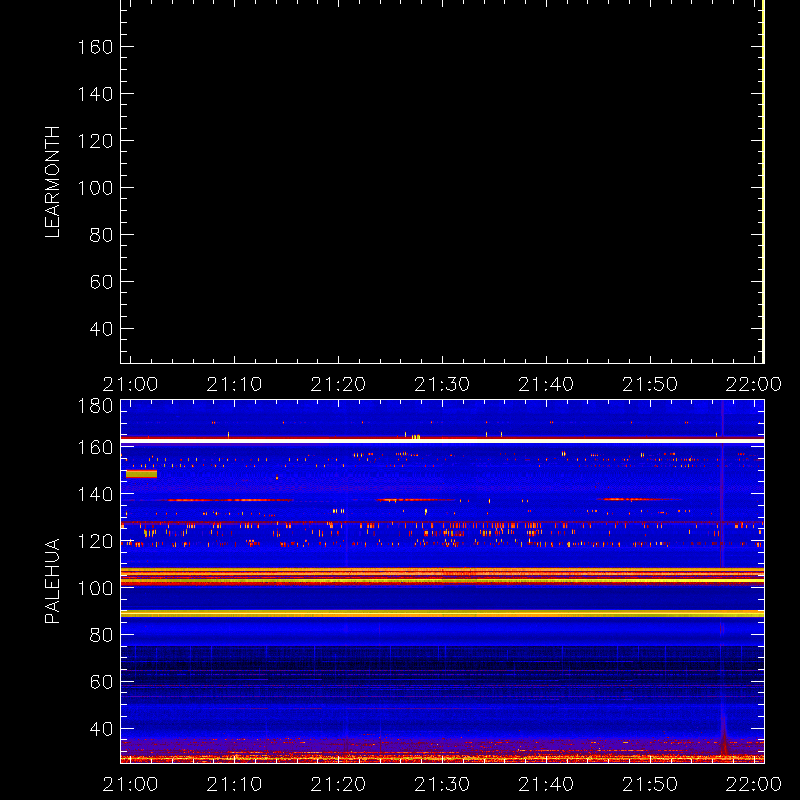Click the yellow band near 88 MHz in Palehua
This screenshot has height=800, width=800.
[442, 614]
